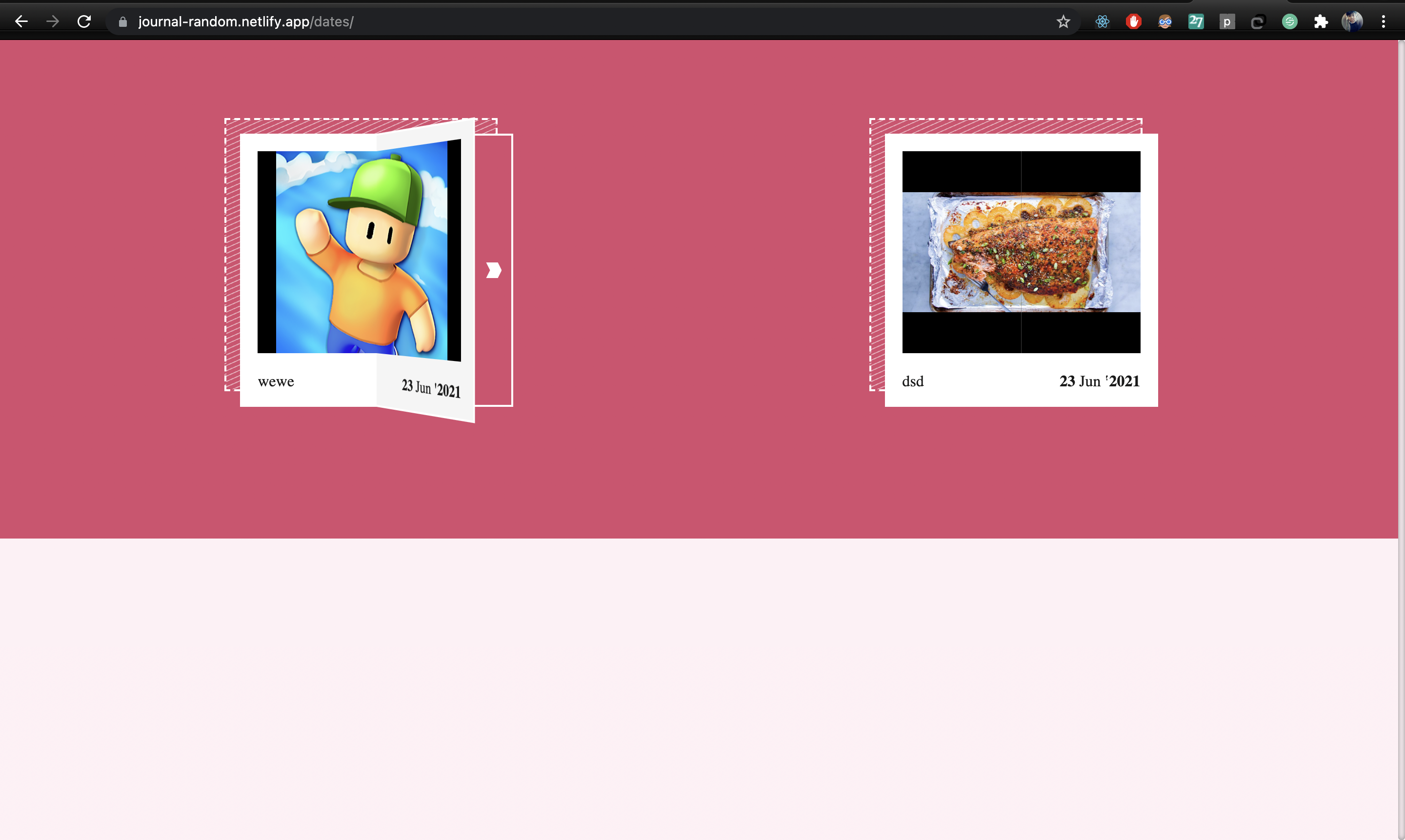Click the date on the wewe card

click(x=431, y=388)
